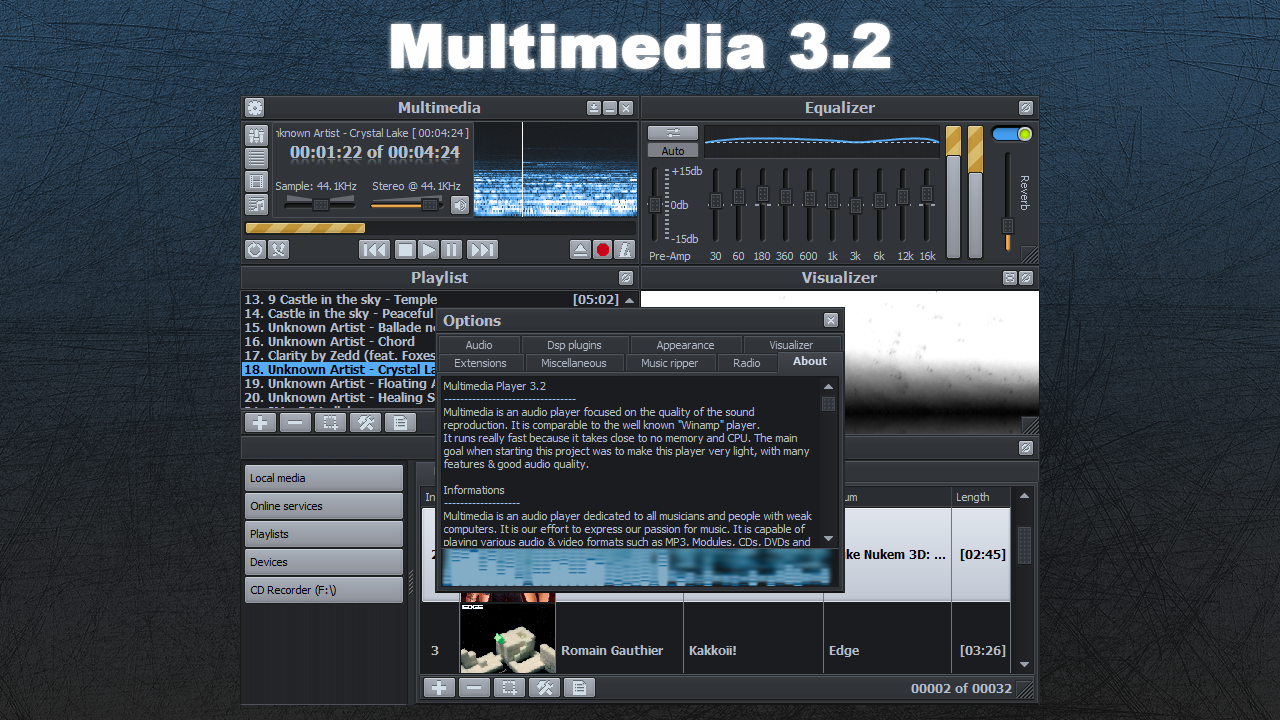Switch to the Dsp plugins tab

[575, 345]
